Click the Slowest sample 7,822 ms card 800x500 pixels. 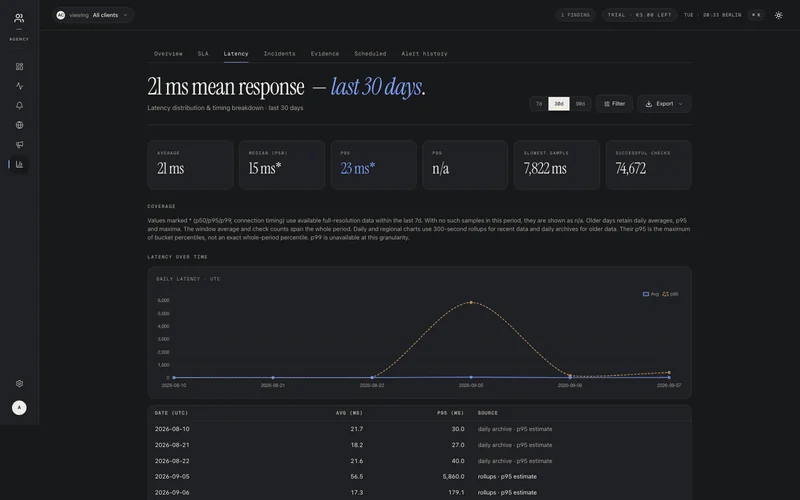[557, 165]
